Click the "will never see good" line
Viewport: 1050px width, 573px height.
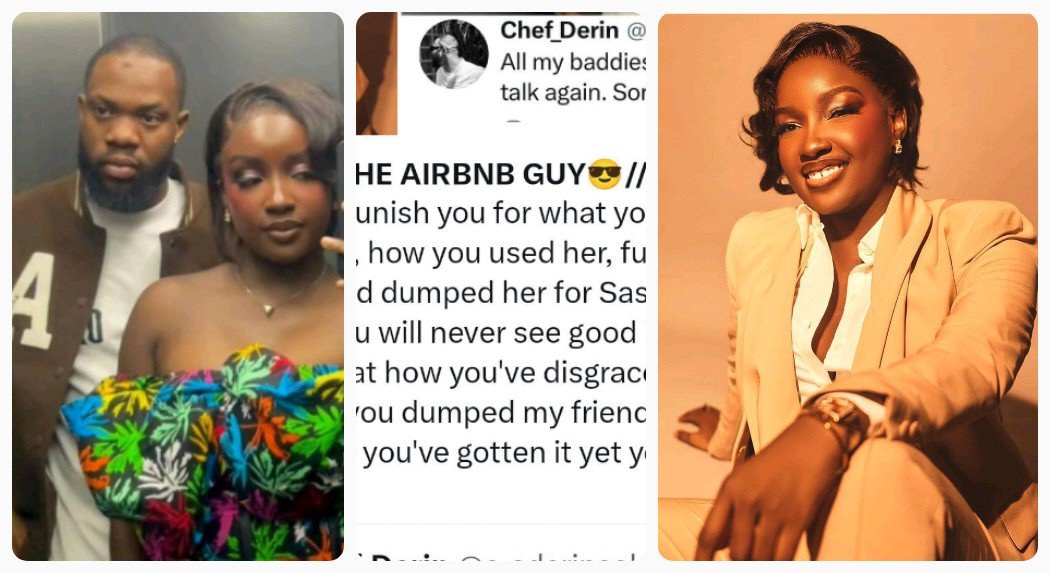(500, 334)
